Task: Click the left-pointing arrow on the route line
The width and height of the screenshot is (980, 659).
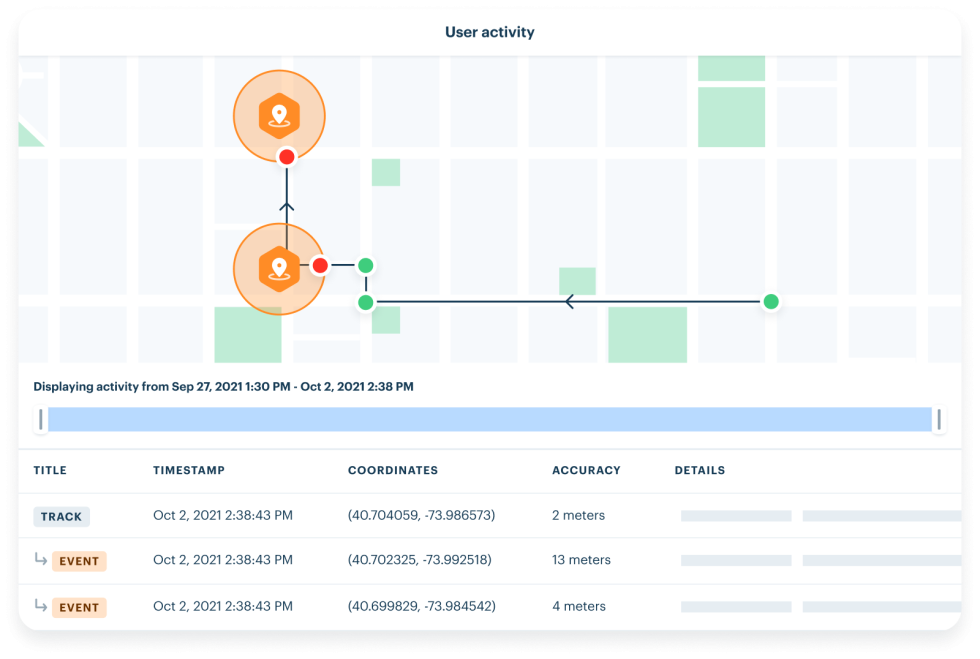Action: [569, 302]
